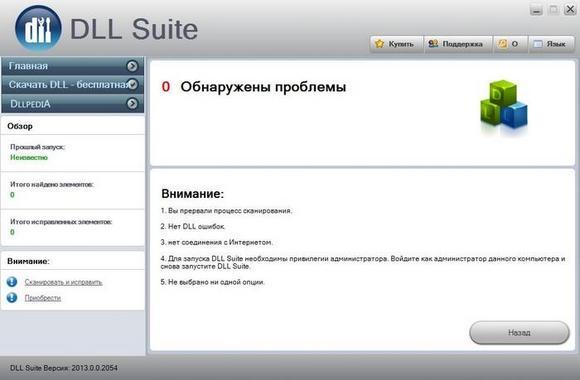Click the info icon beside Приобрести
580x380 pixels.
pyautogui.click(x=12, y=297)
